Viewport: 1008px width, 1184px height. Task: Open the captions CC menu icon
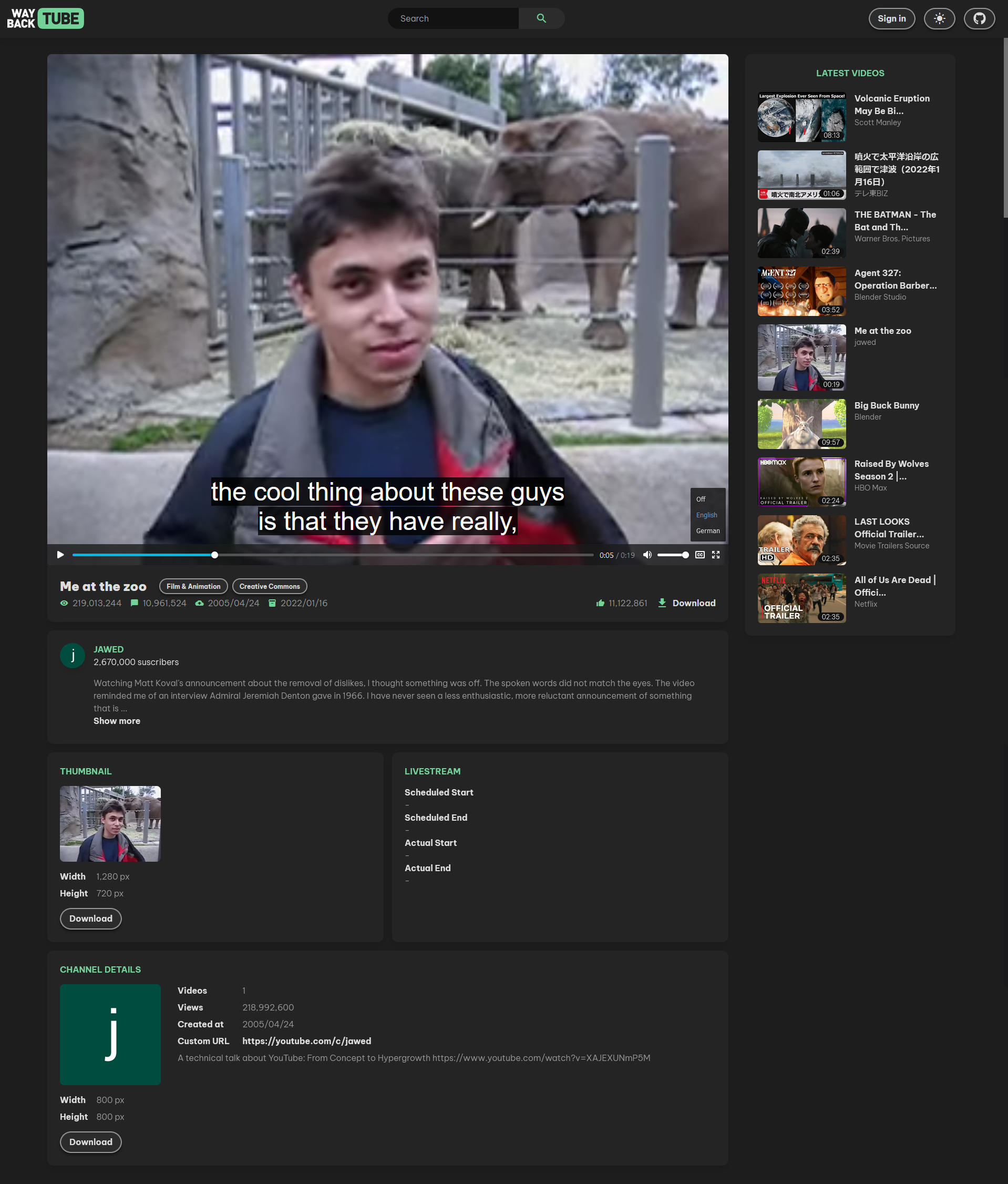pos(700,554)
